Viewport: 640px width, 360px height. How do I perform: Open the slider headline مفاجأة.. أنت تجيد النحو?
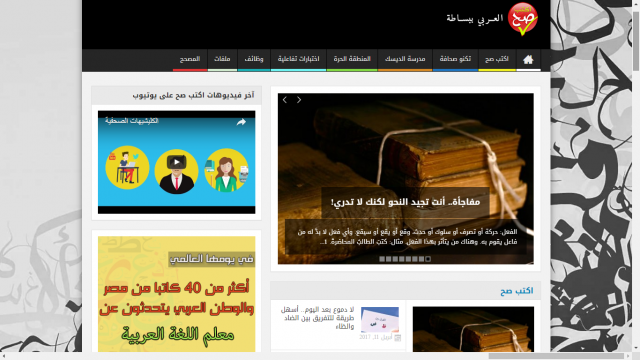[x=405, y=202]
